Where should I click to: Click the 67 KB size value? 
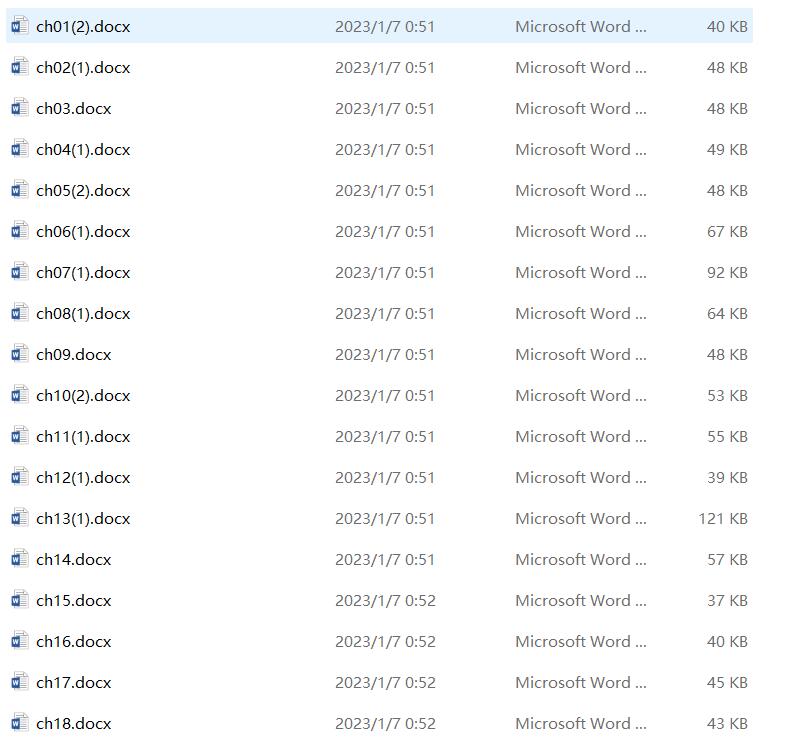pos(727,231)
